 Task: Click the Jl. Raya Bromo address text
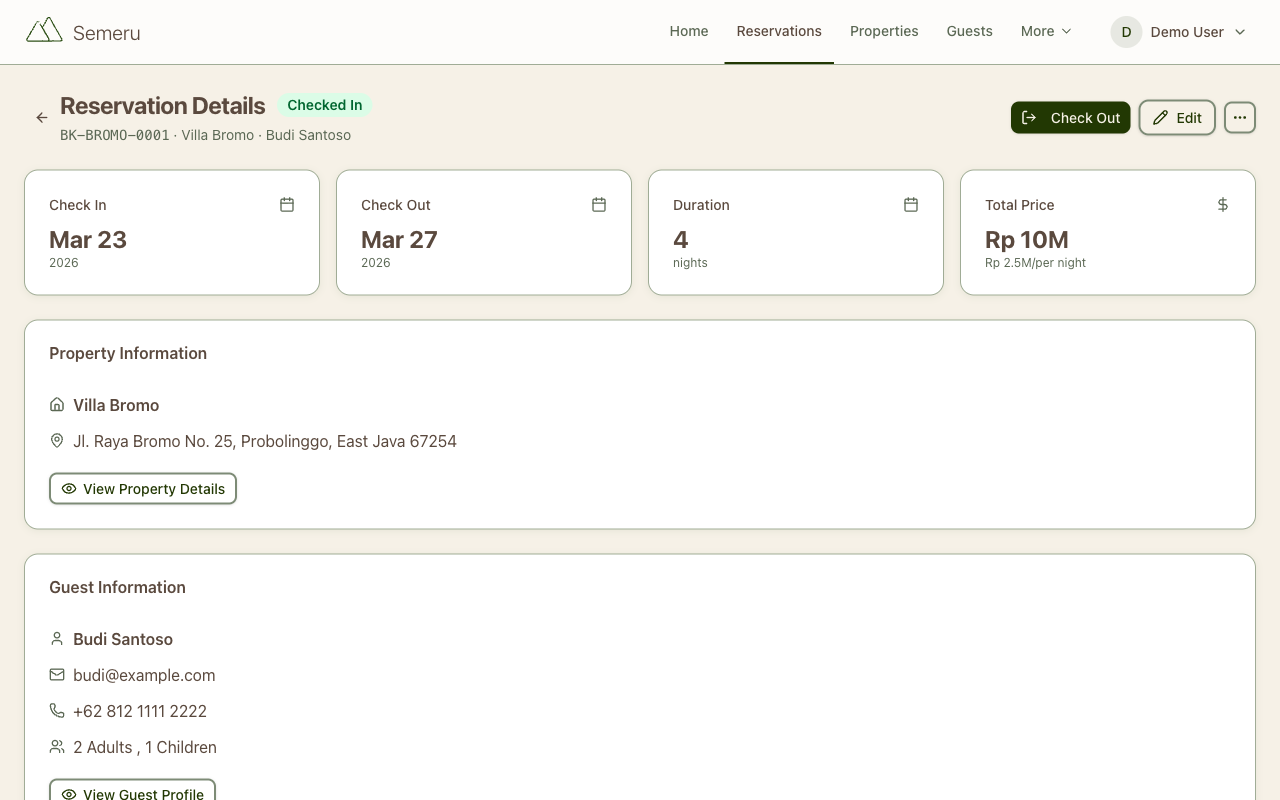click(x=265, y=441)
